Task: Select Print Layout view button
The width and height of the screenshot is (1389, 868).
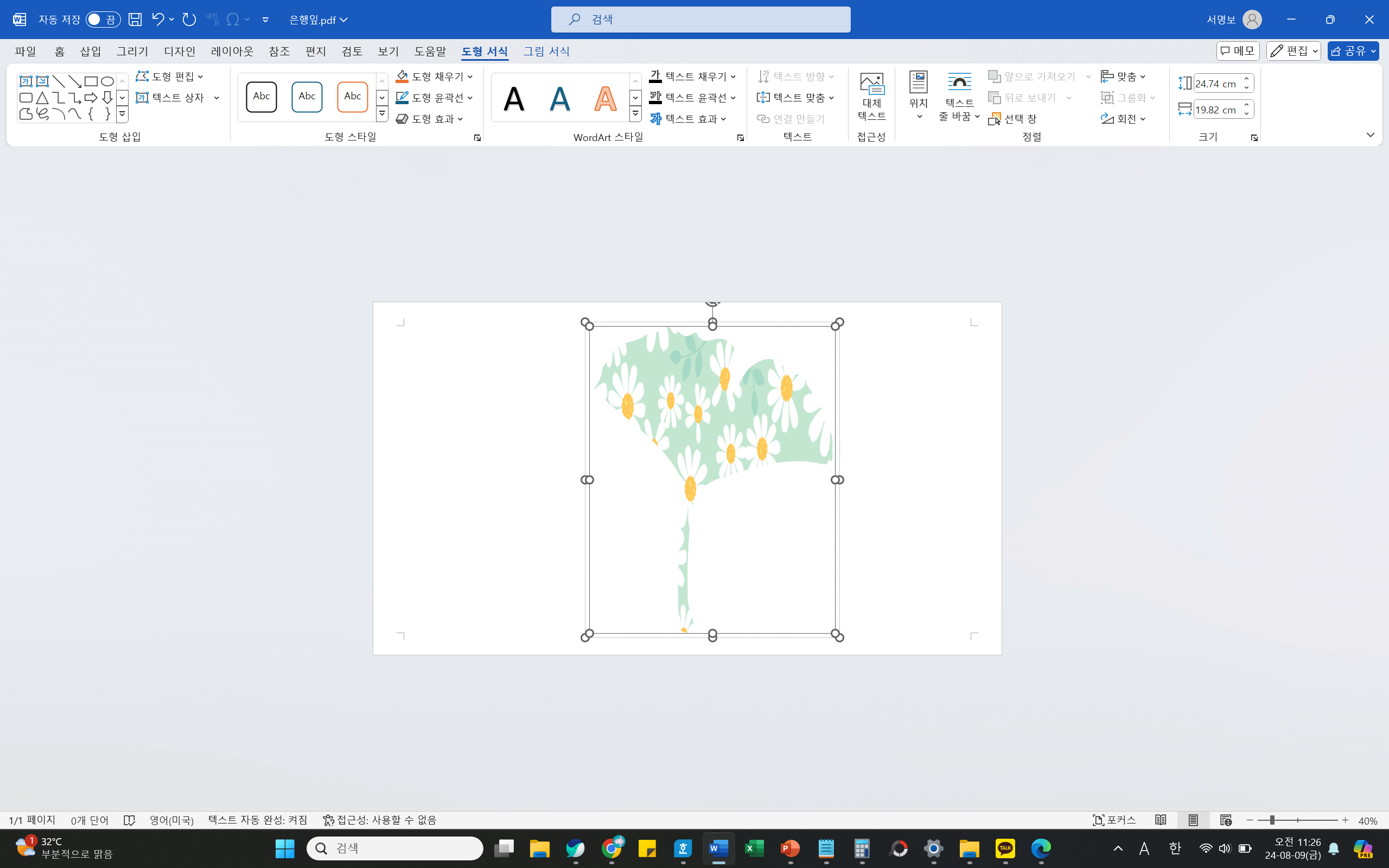Action: (x=1193, y=820)
